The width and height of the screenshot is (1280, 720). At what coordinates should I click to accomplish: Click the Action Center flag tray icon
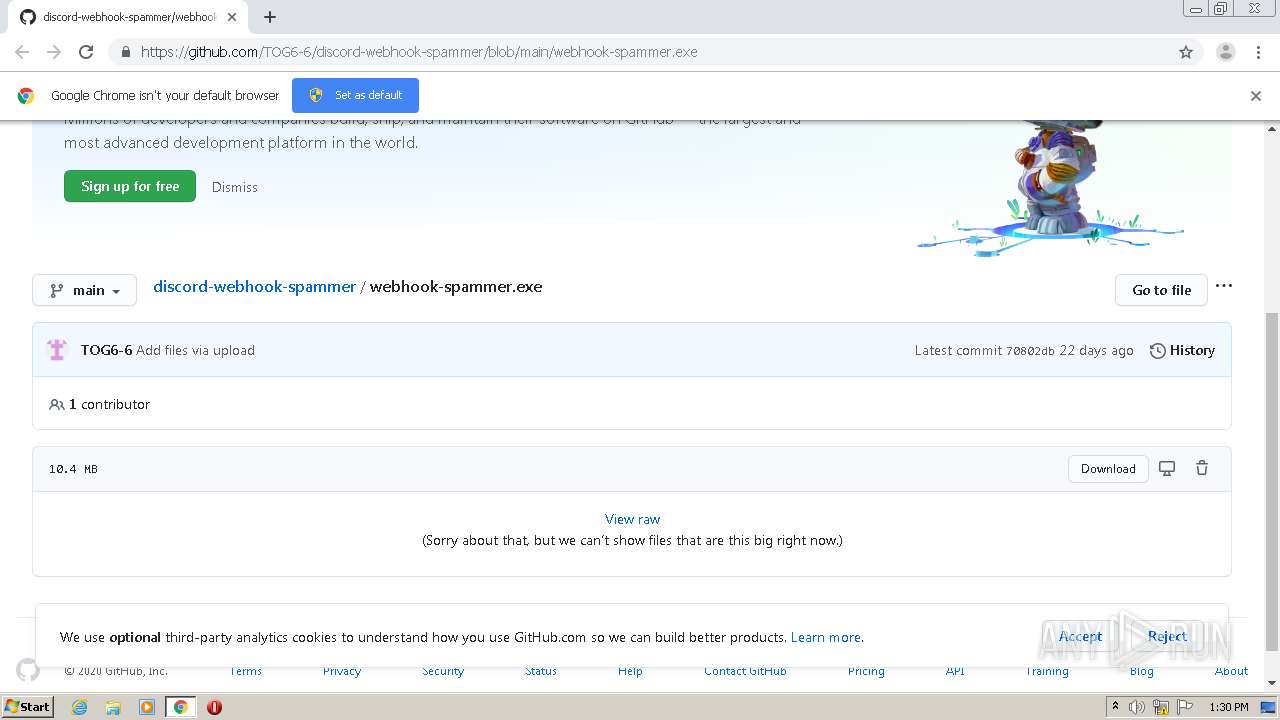1185,707
